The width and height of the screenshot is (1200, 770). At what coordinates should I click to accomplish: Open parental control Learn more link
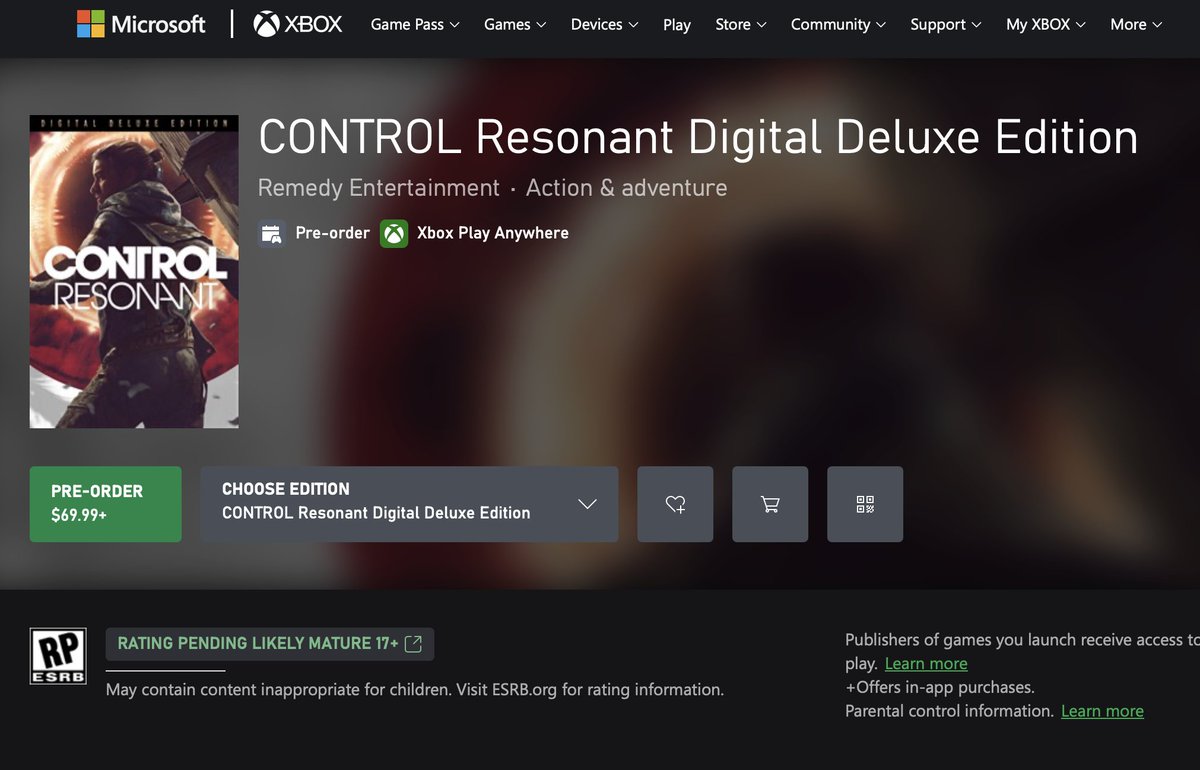pyautogui.click(x=1102, y=711)
